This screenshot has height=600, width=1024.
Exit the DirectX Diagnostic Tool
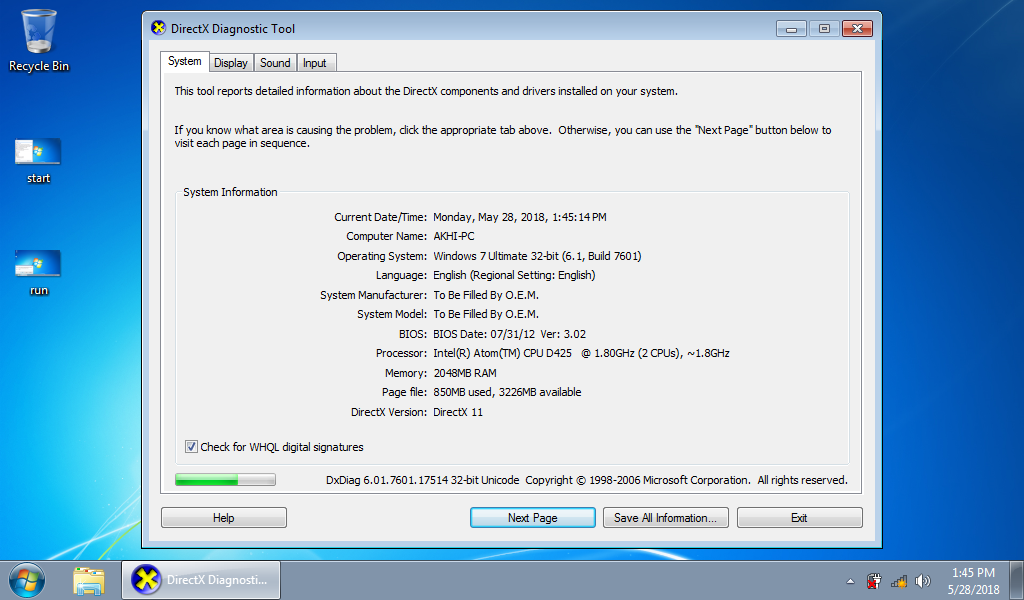point(799,518)
